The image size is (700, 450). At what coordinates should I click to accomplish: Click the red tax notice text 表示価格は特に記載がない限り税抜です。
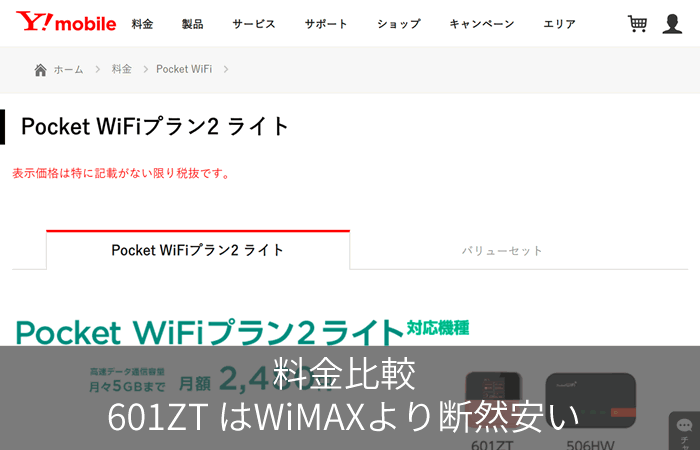pyautogui.click(x=121, y=173)
